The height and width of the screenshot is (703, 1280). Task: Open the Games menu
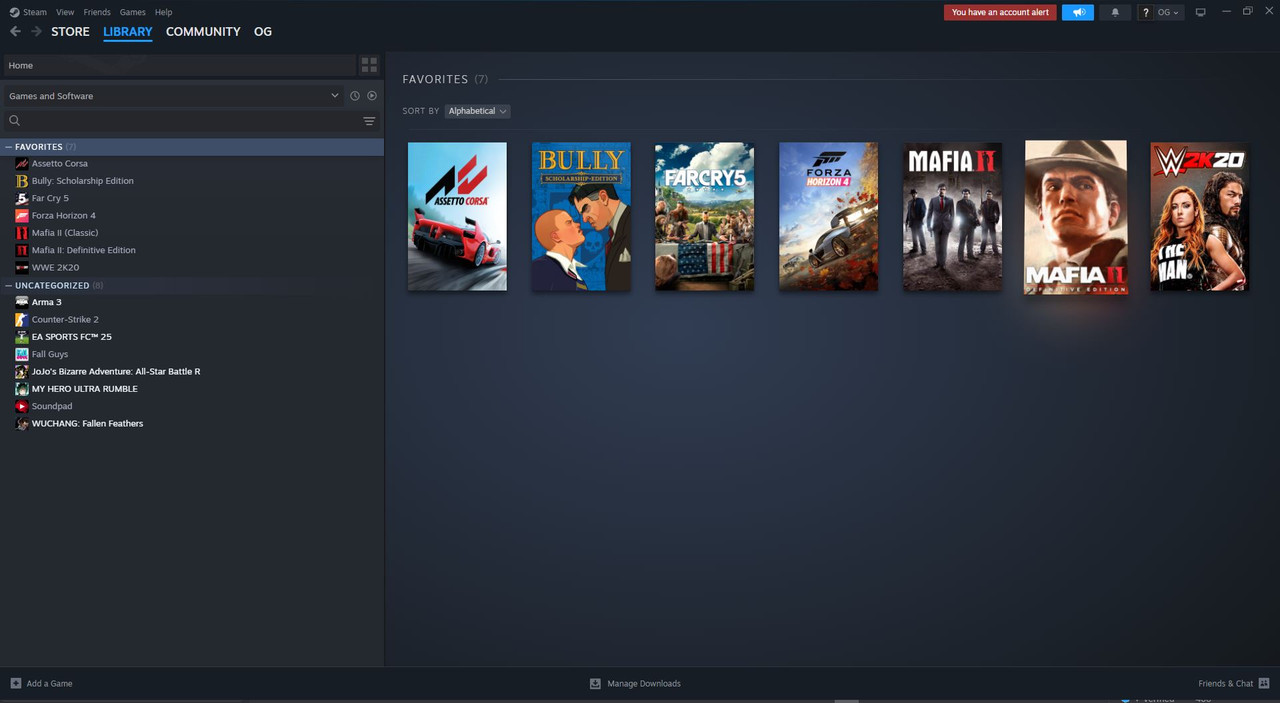132,12
